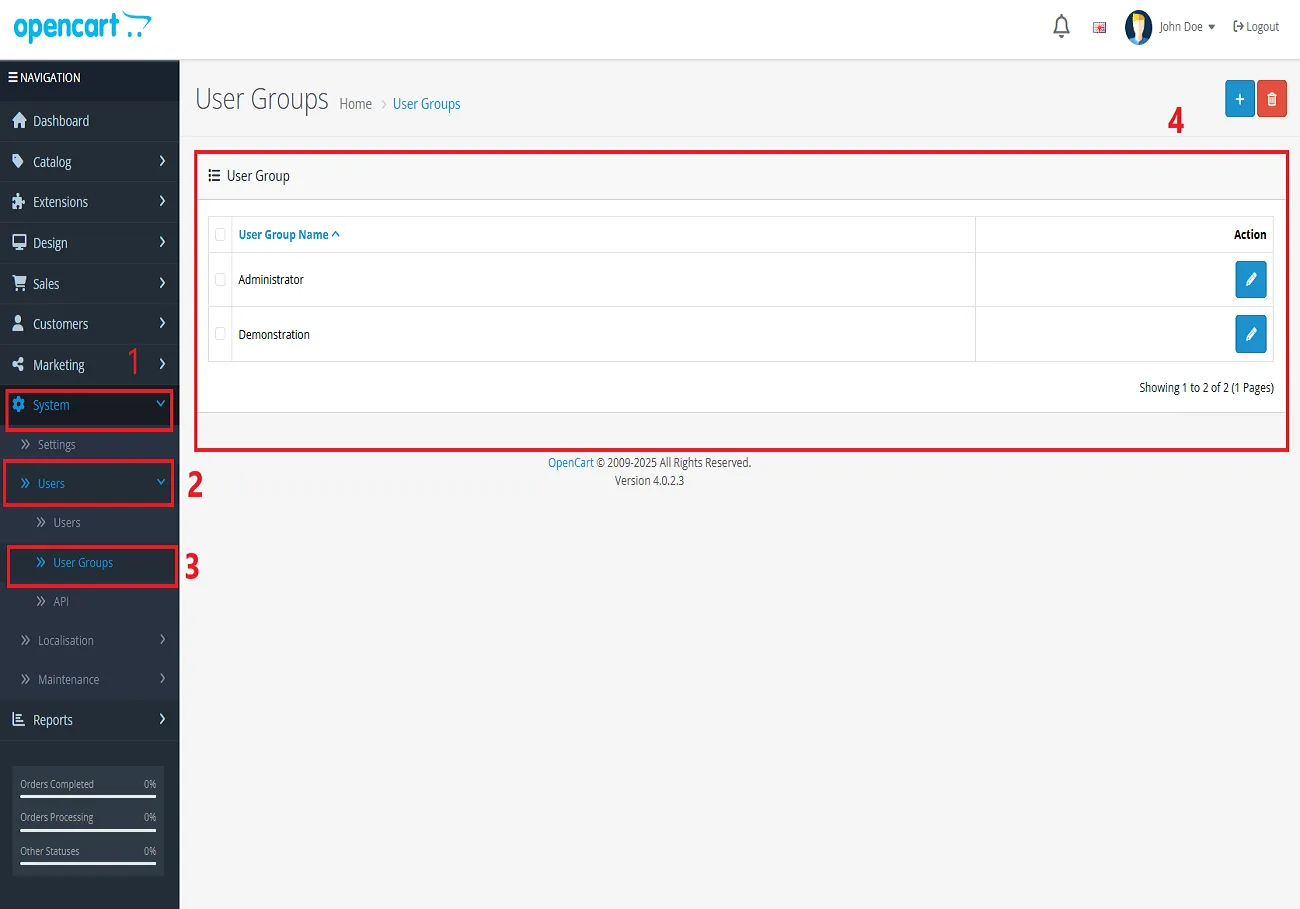This screenshot has height=909, width=1300.
Task: Click the language flag icon in header
Action: click(x=1099, y=28)
